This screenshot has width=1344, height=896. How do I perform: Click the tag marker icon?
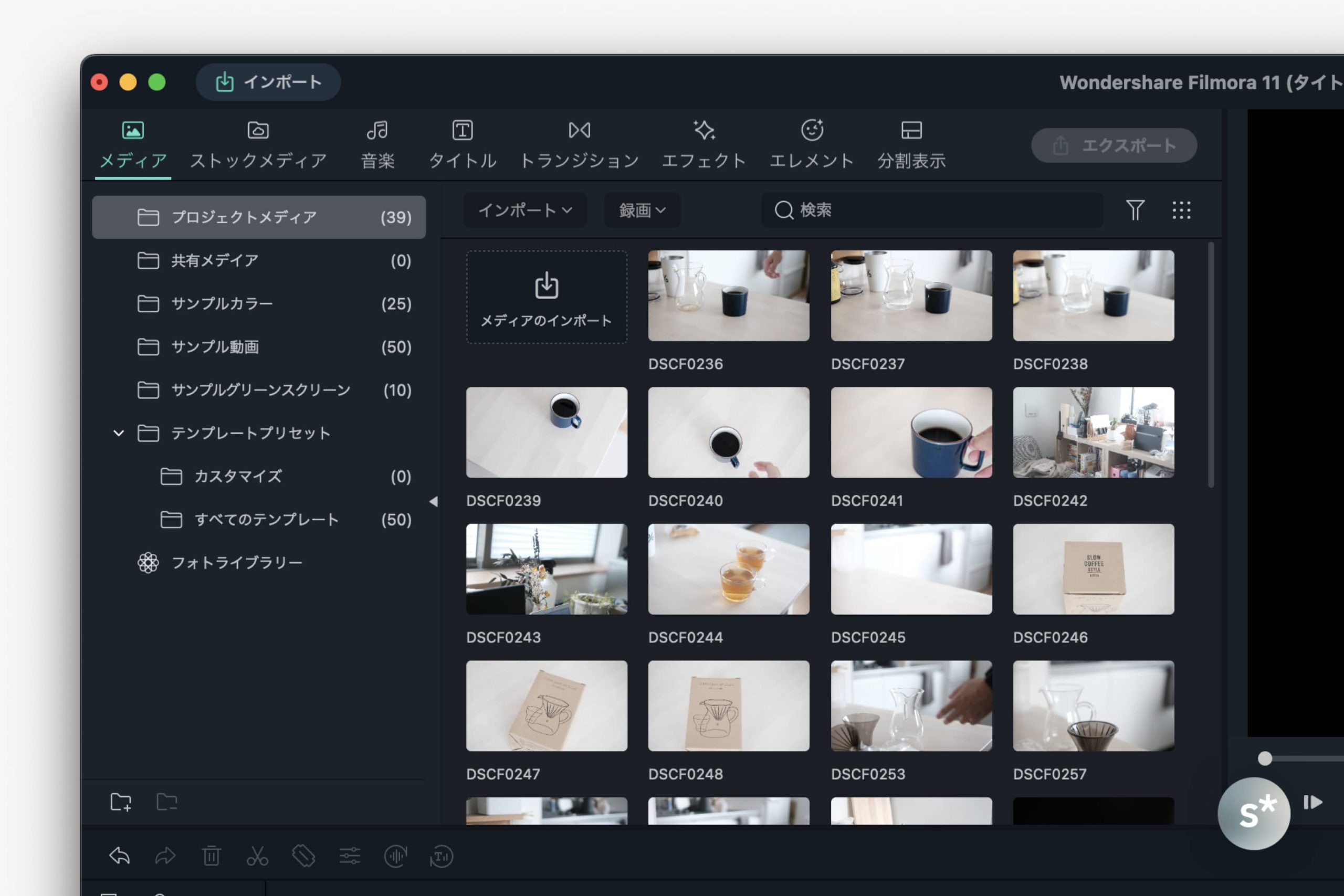click(x=303, y=856)
